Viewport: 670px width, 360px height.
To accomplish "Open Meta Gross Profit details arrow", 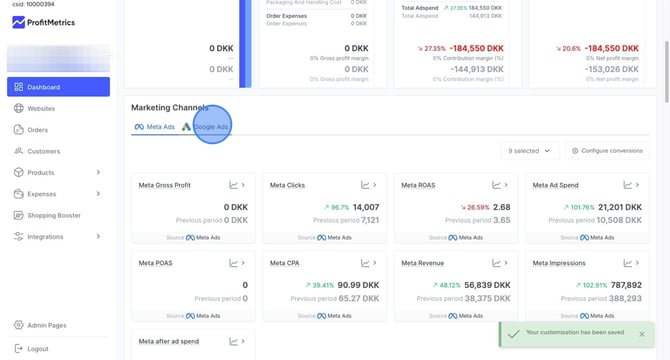I will click(243, 185).
